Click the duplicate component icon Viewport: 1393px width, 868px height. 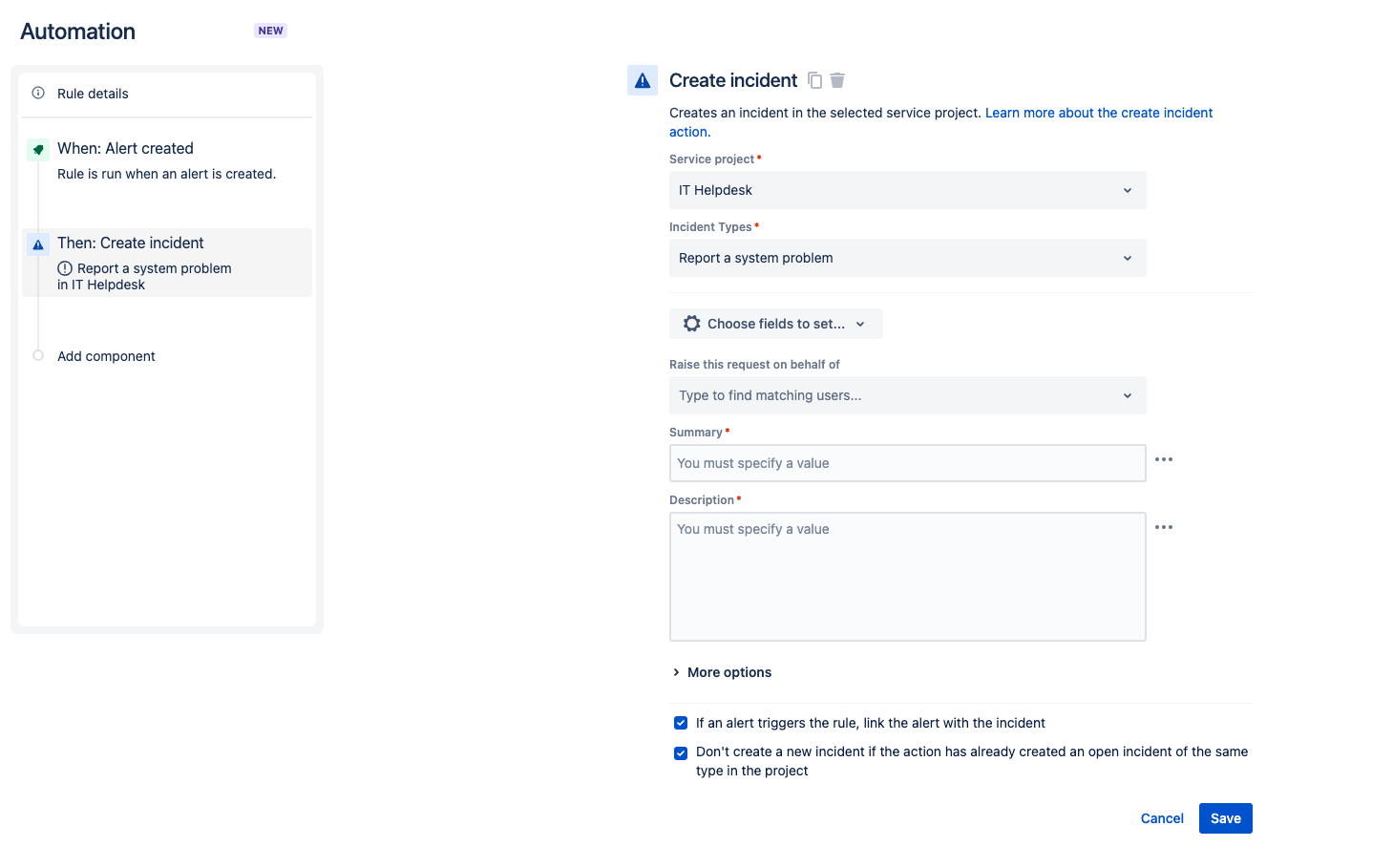pos(814,80)
